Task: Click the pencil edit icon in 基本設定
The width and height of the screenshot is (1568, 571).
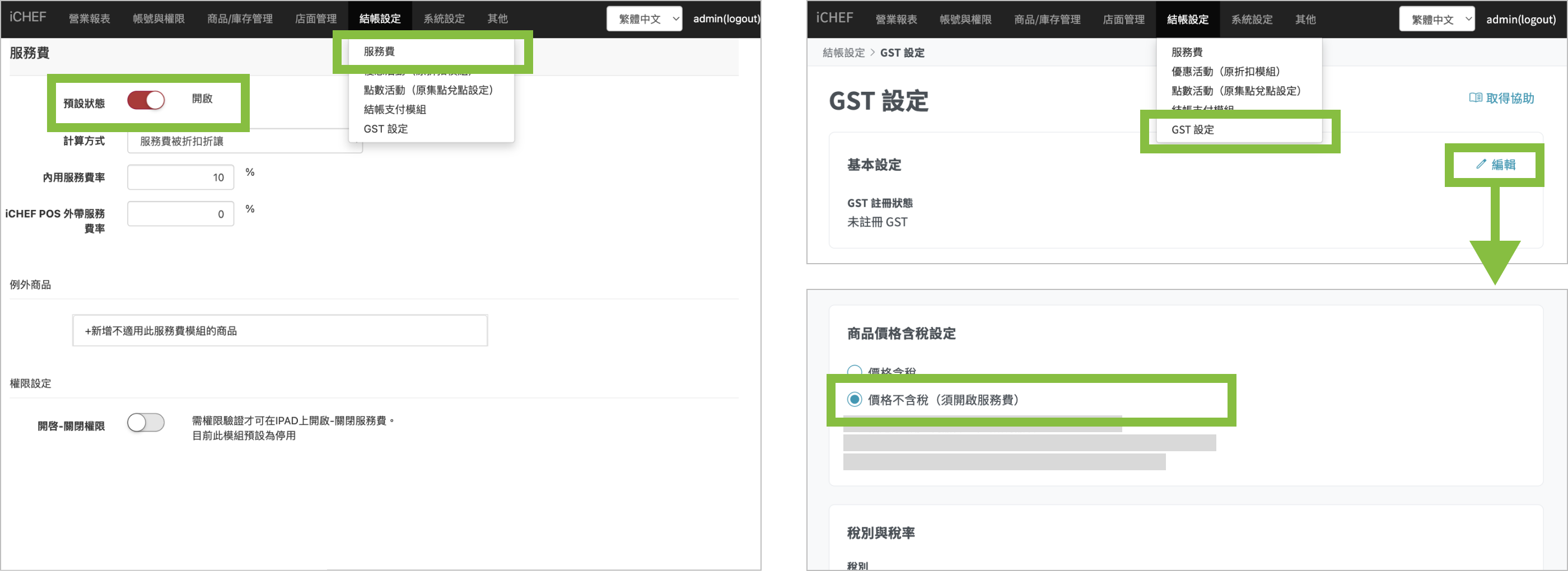Action: 1481,165
